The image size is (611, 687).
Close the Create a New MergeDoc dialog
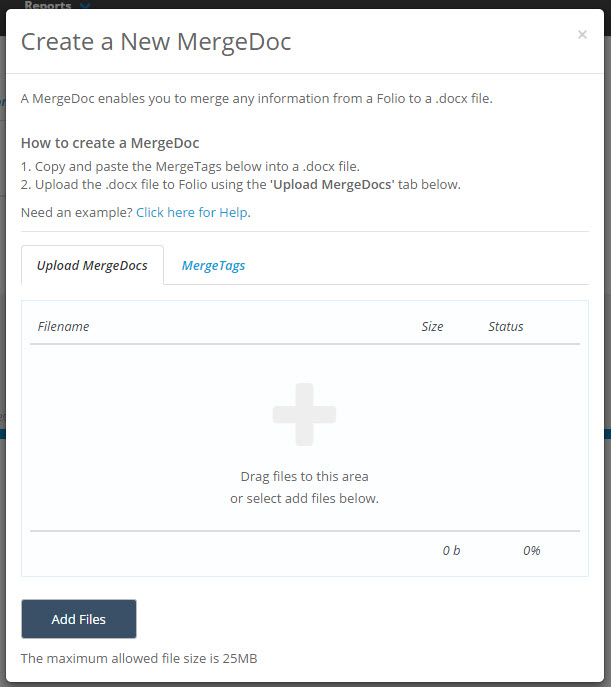[582, 35]
